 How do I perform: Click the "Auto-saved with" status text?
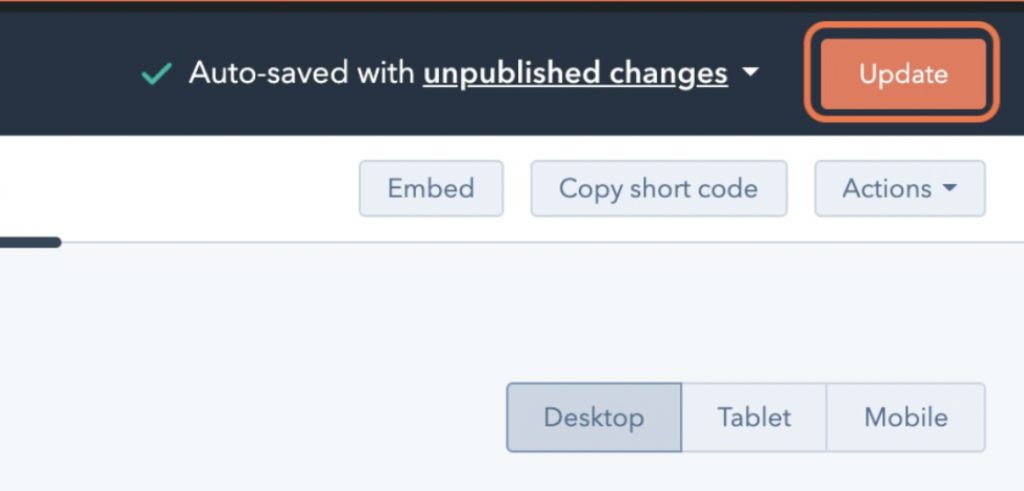coord(303,74)
